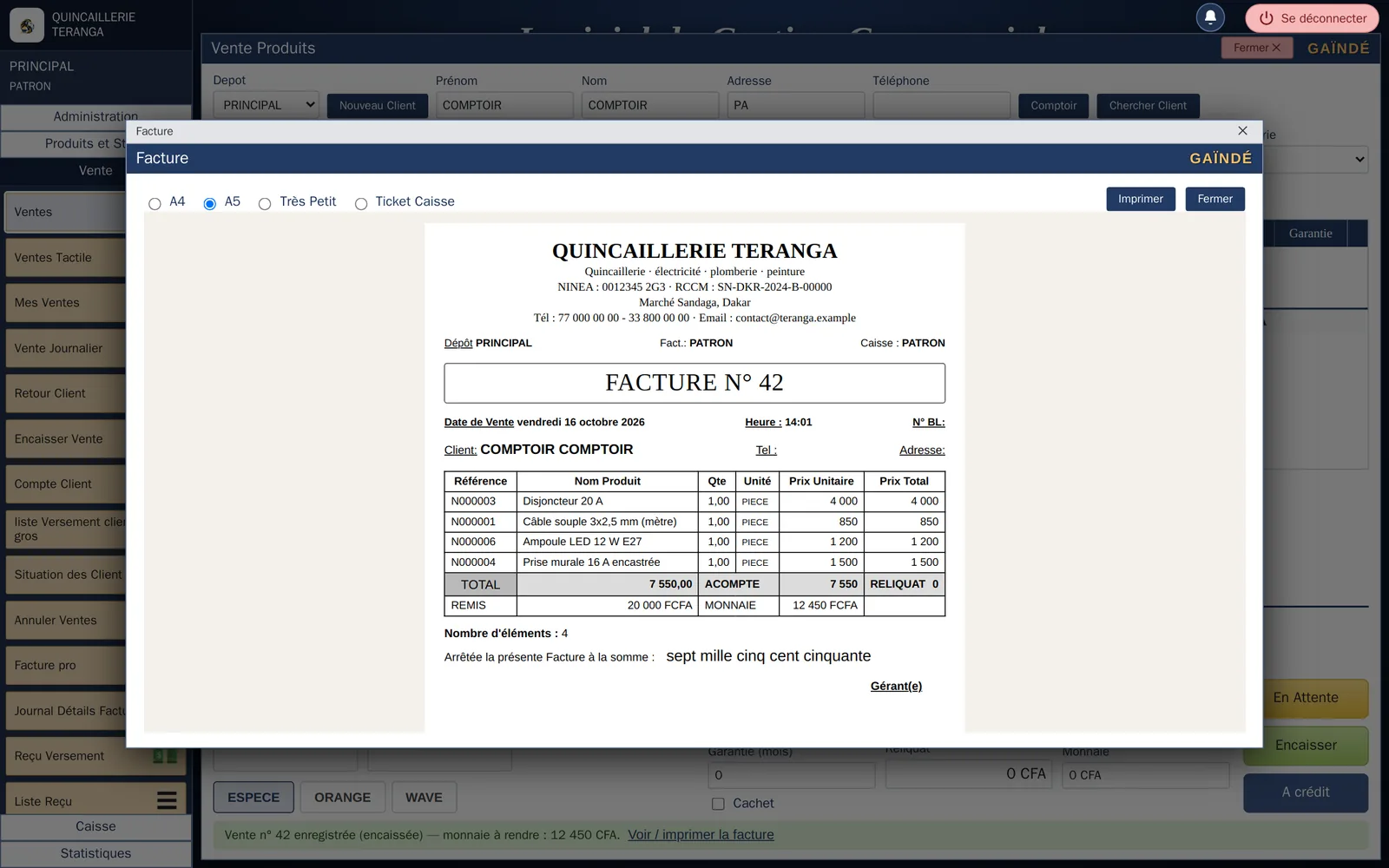Click the Chercher Client button
The height and width of the screenshot is (868, 1389).
tap(1148, 105)
